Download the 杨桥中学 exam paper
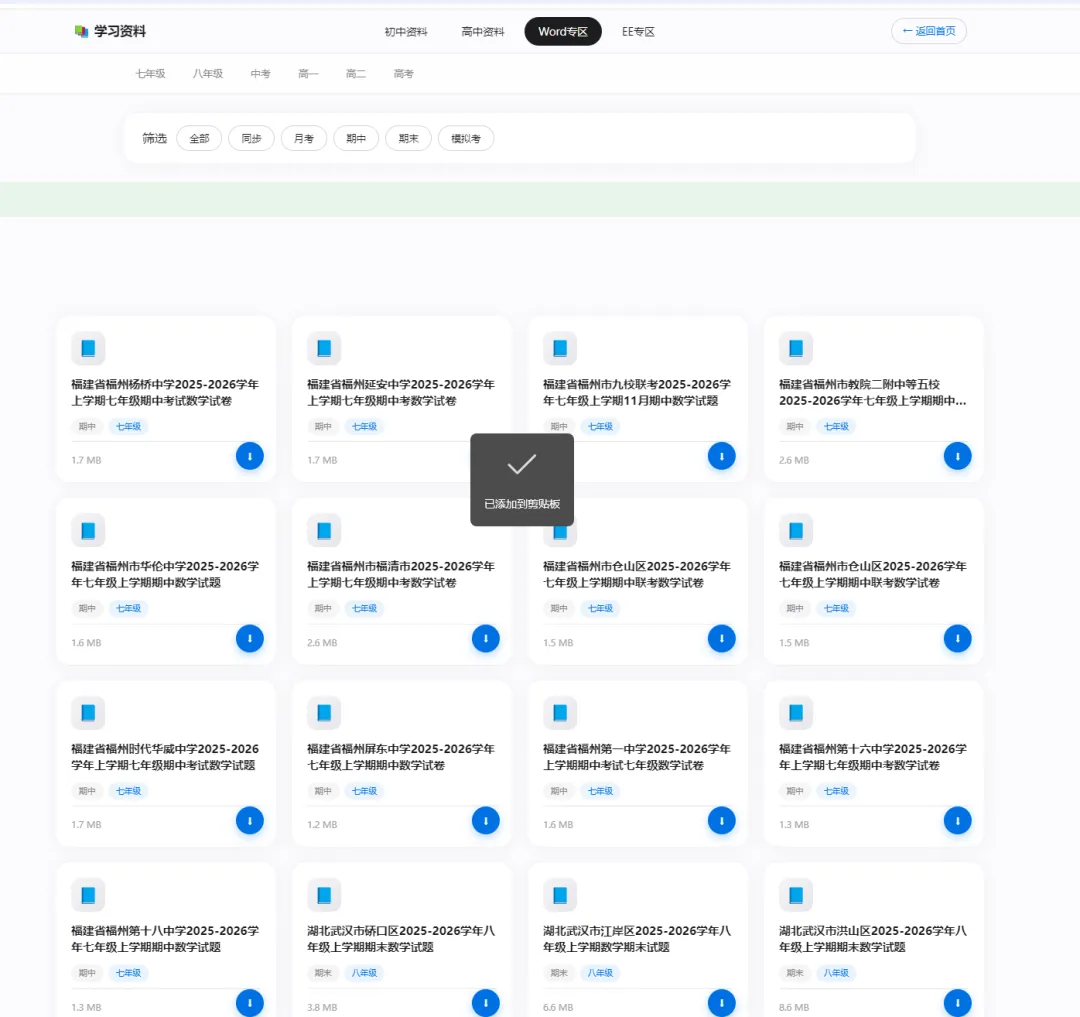Image resolution: width=1080 pixels, height=1017 pixels. tap(249, 456)
